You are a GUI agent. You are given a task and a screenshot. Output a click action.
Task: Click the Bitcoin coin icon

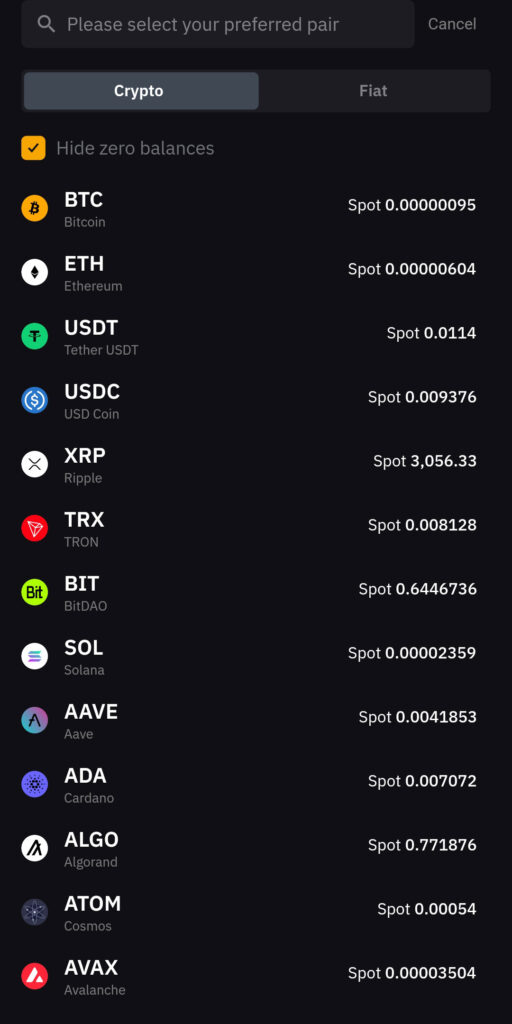35,208
